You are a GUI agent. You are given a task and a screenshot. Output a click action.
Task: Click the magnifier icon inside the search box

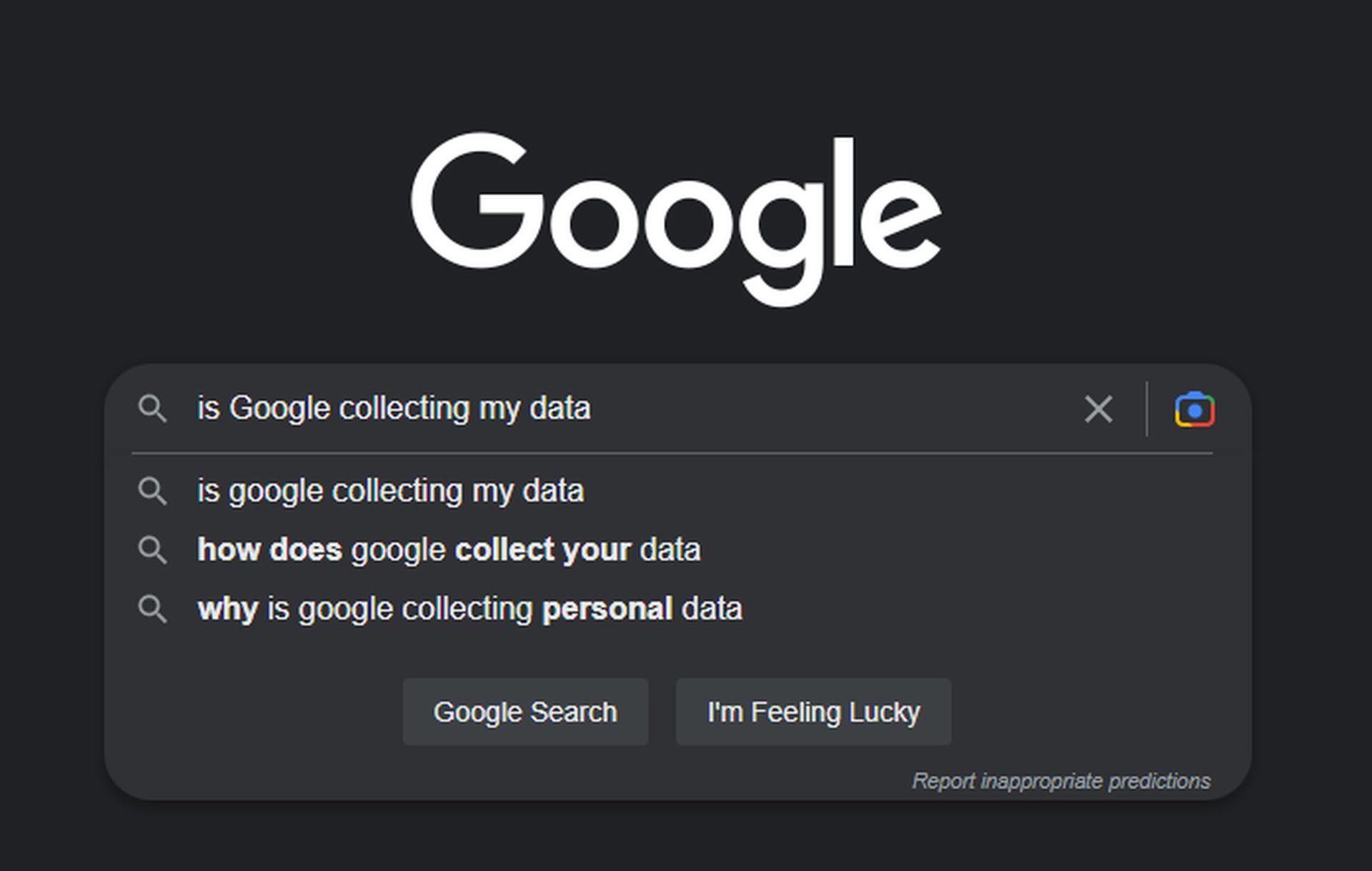[x=152, y=409]
